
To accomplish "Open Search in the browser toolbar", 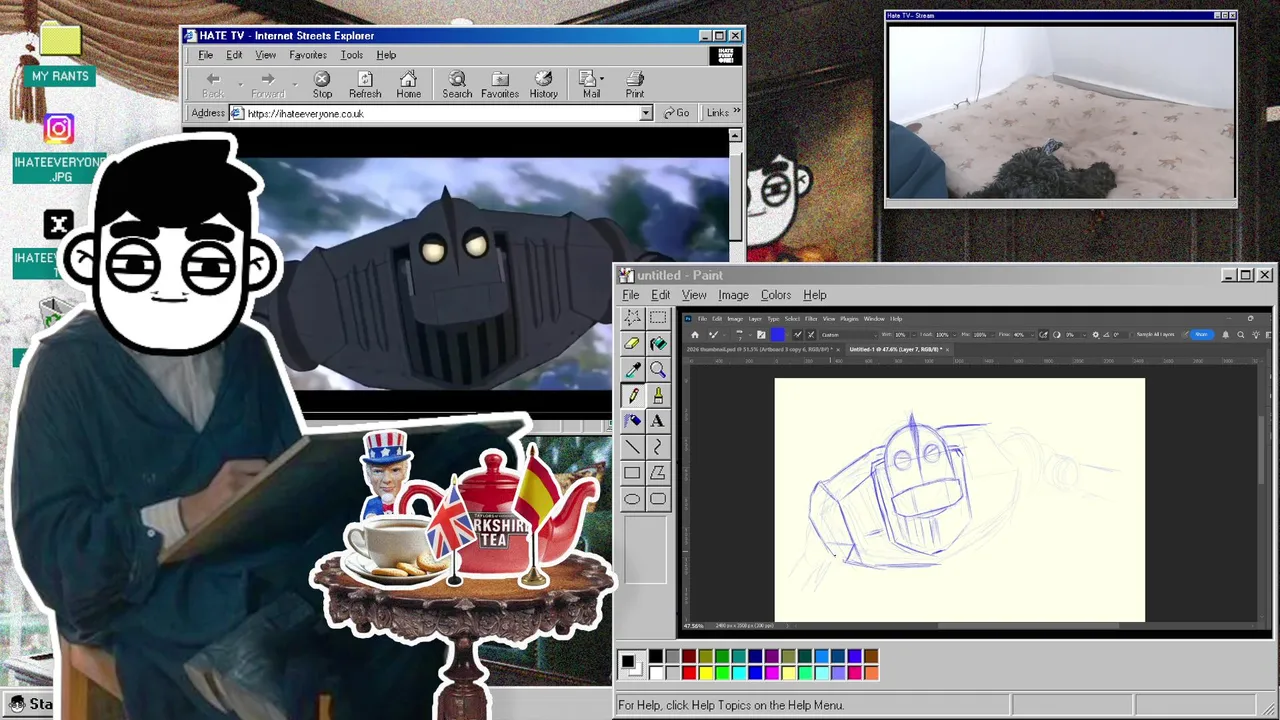I will tap(457, 85).
